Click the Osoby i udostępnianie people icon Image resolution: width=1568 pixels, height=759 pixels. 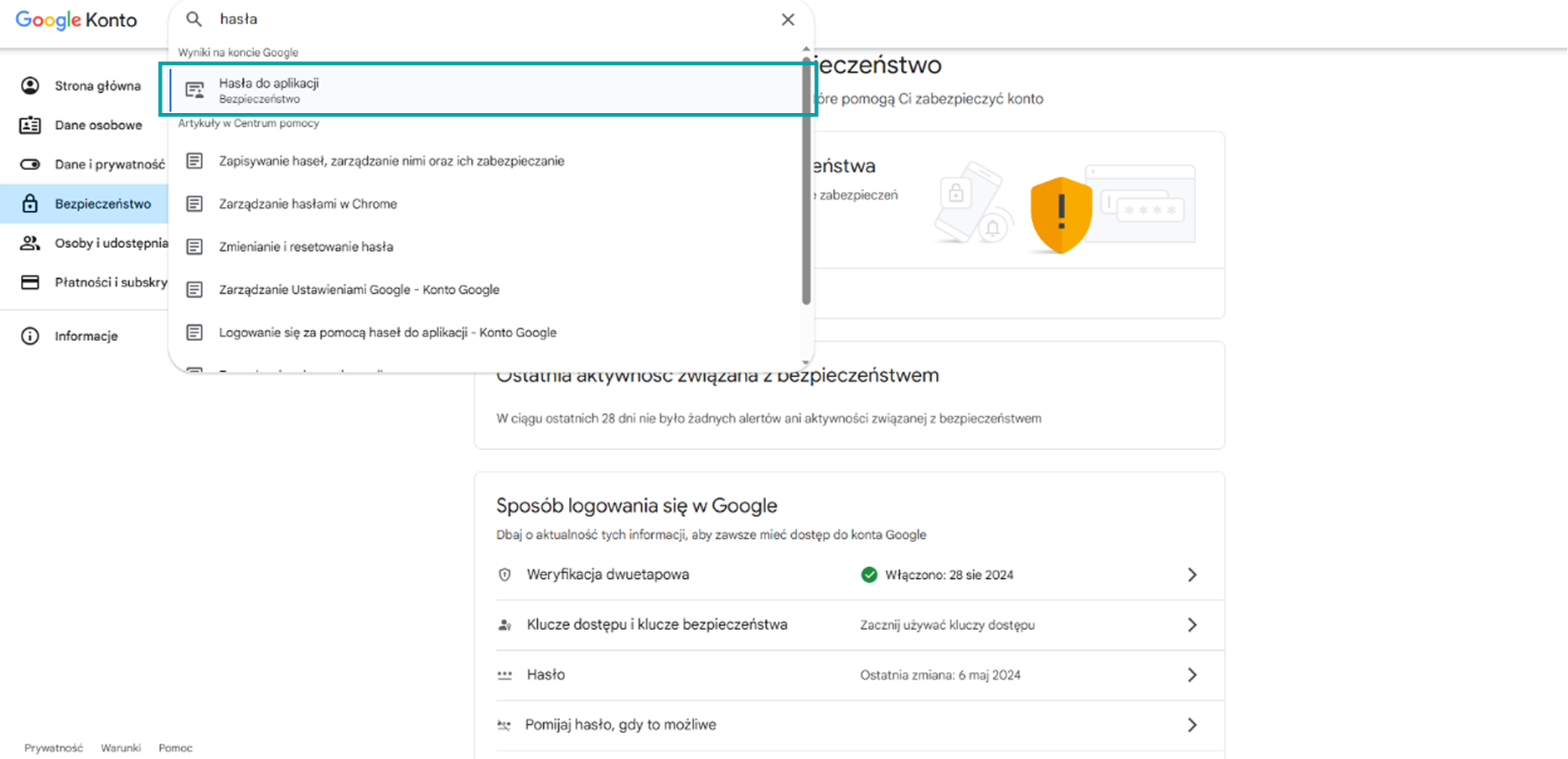coord(31,243)
